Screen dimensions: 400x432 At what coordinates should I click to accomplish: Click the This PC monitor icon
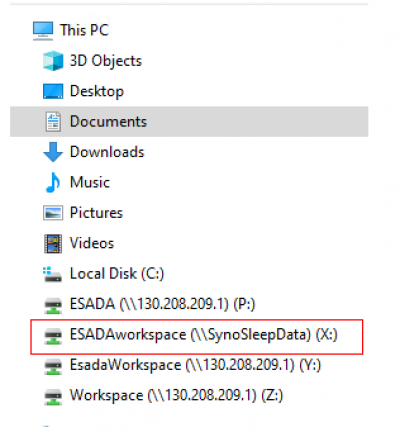[43, 31]
